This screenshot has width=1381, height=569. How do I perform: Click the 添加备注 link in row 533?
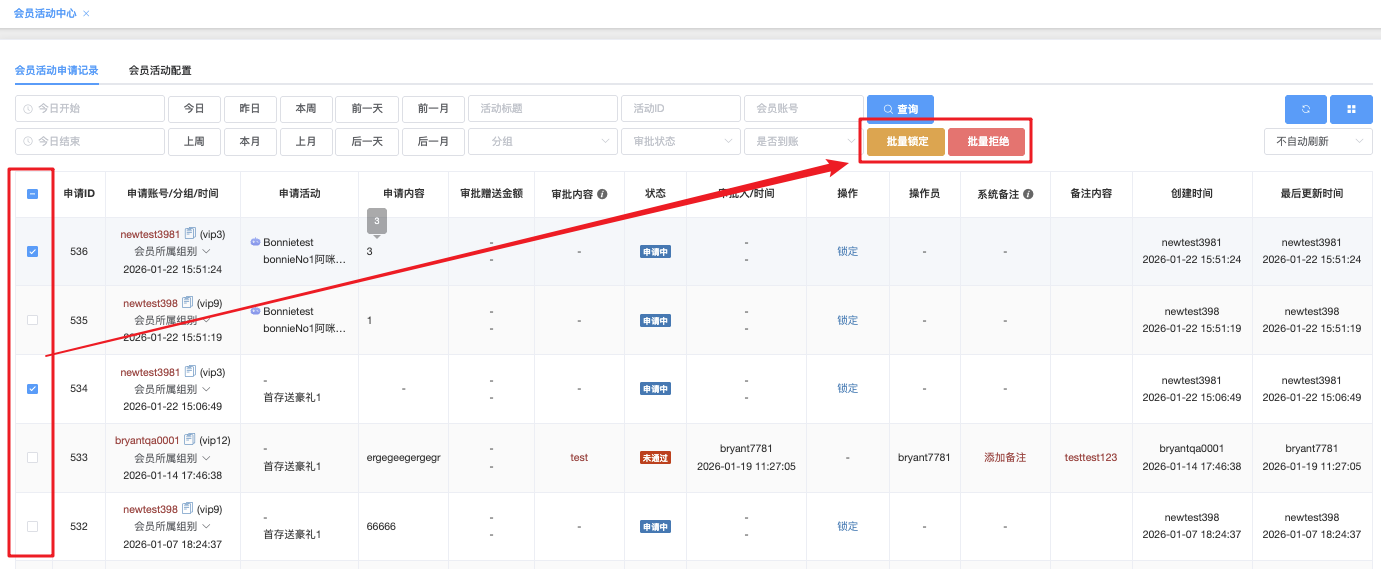point(1005,457)
